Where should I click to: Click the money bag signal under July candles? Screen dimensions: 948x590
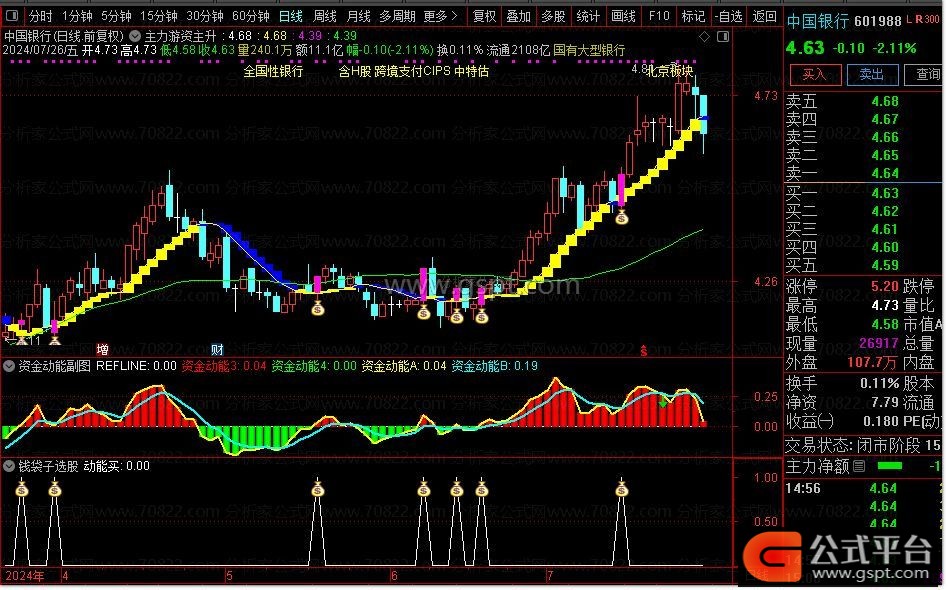tap(622, 216)
